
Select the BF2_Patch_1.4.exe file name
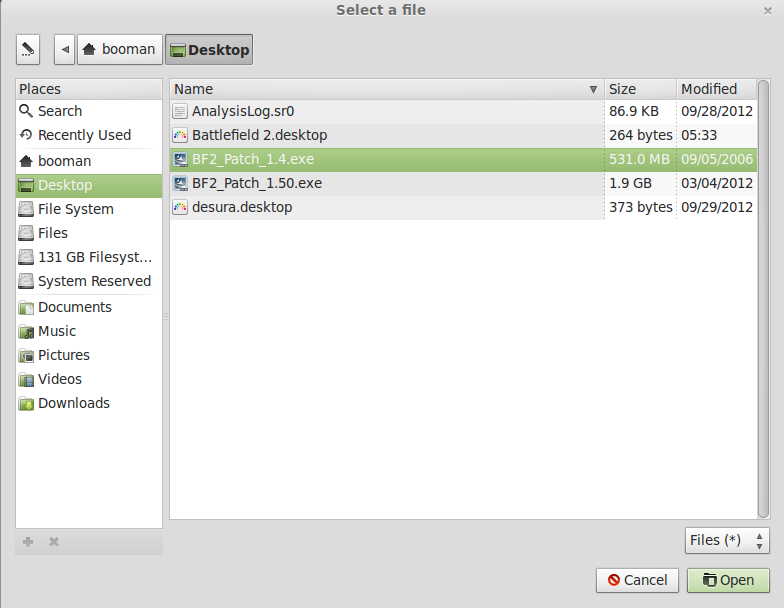click(253, 159)
